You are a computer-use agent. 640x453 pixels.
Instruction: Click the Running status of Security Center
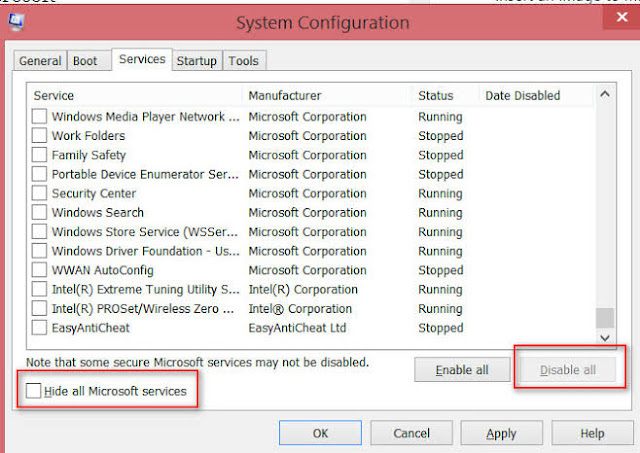[440, 193]
